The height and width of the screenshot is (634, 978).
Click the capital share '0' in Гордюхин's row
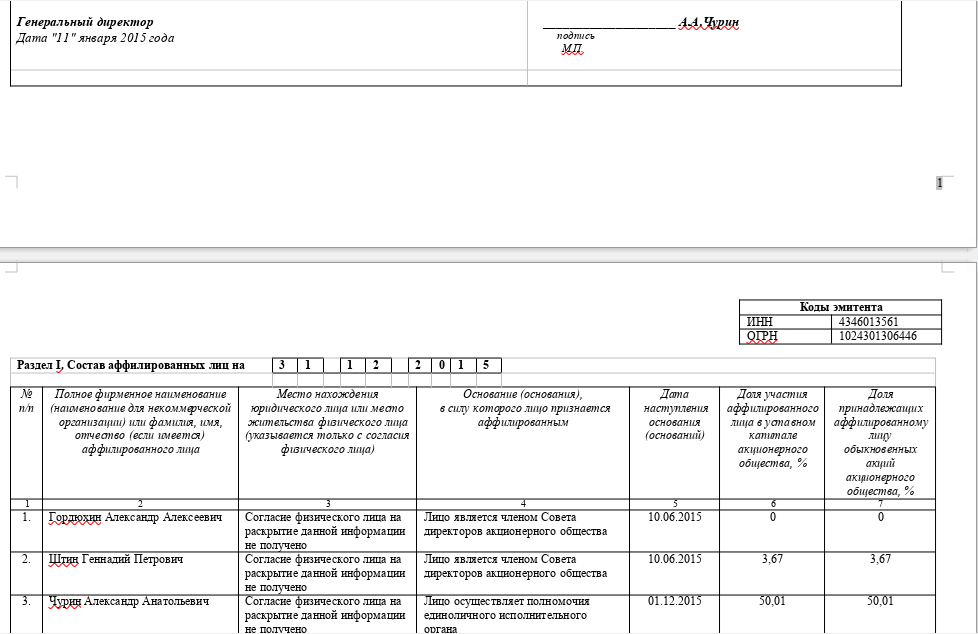click(x=773, y=517)
